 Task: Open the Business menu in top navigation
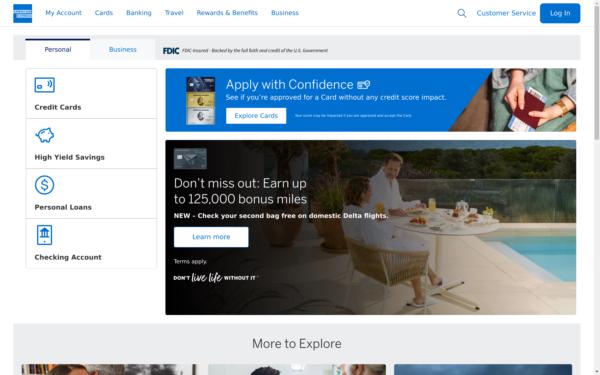285,13
